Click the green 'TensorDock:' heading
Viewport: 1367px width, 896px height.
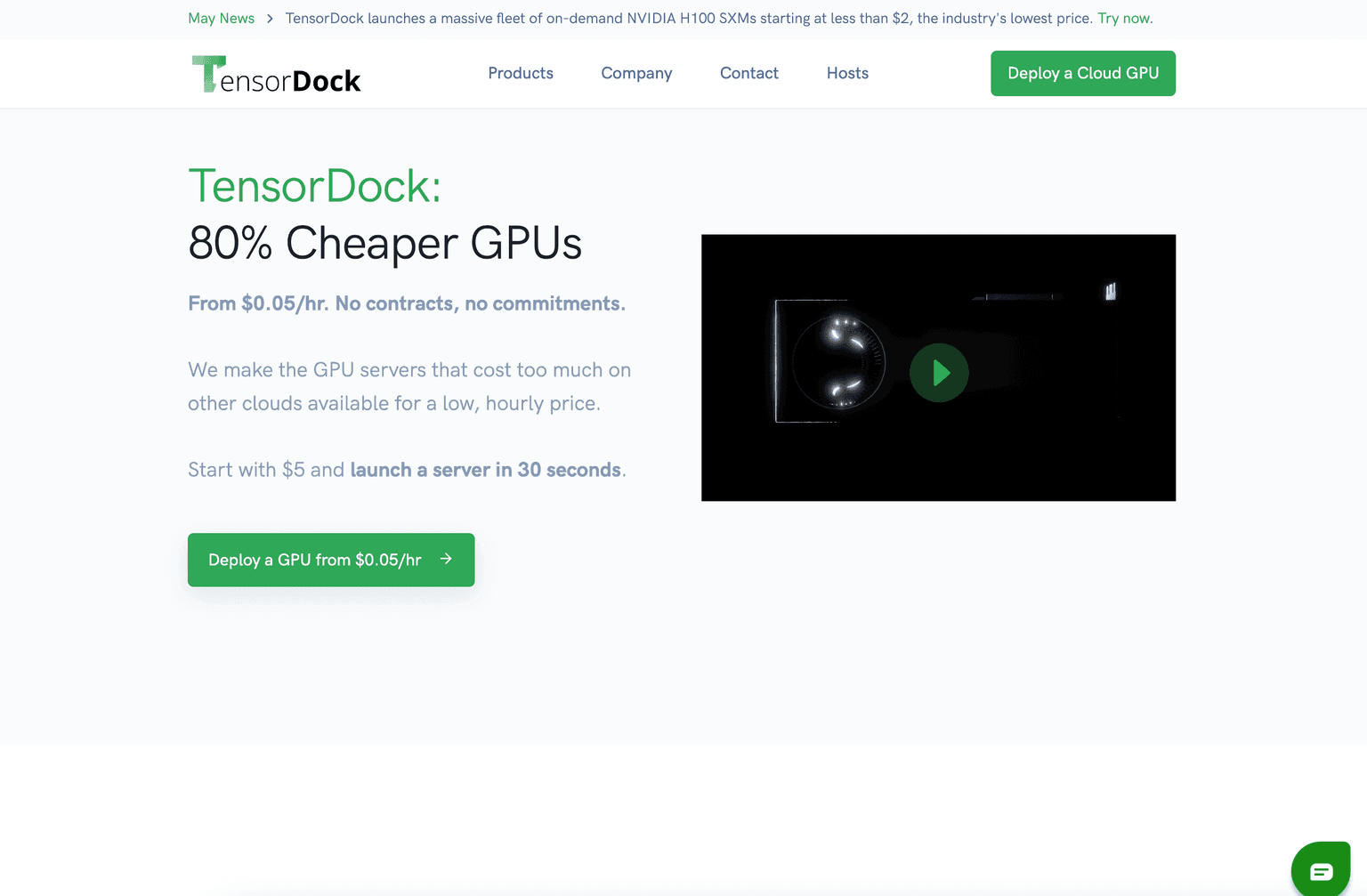tap(314, 186)
